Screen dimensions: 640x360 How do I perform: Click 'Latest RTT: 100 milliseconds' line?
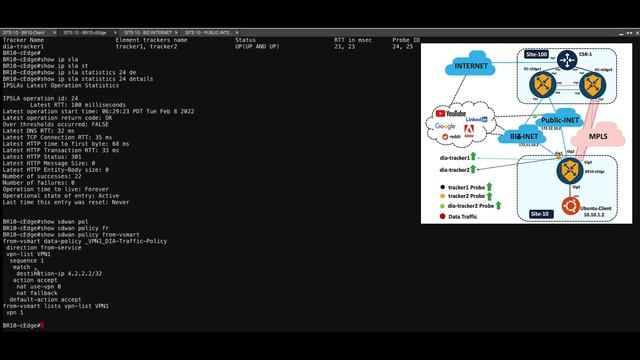(78, 105)
